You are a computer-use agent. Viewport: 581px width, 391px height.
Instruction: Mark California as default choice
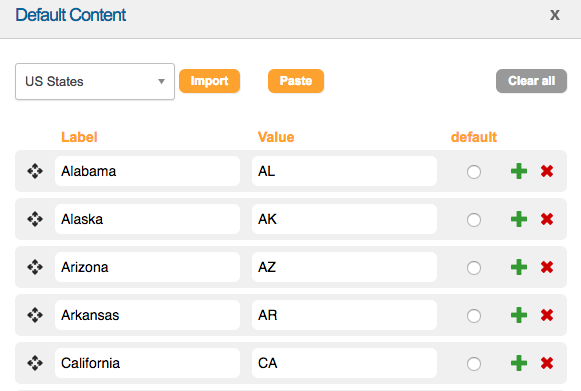(x=474, y=364)
